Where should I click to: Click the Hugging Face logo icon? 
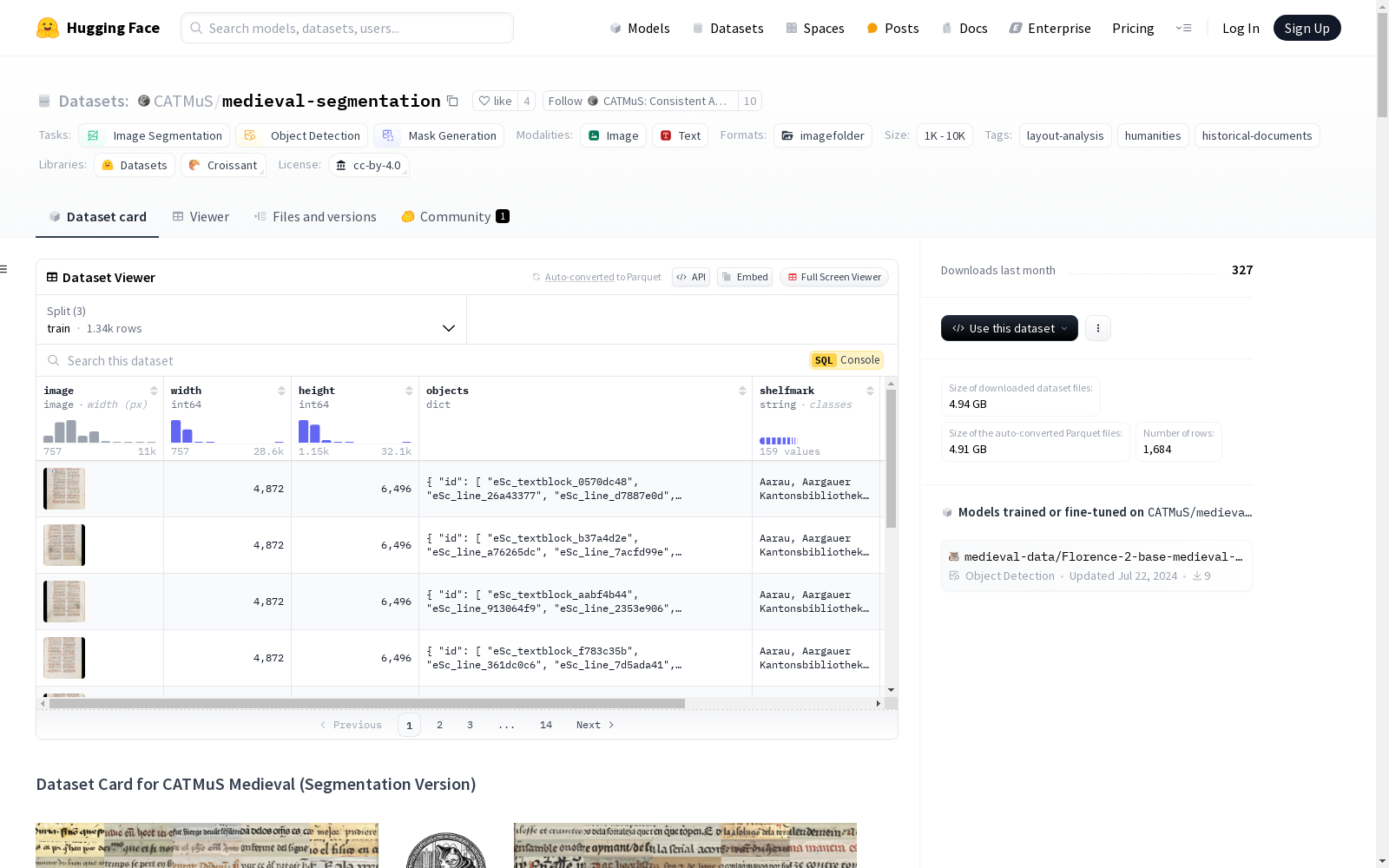[x=48, y=28]
